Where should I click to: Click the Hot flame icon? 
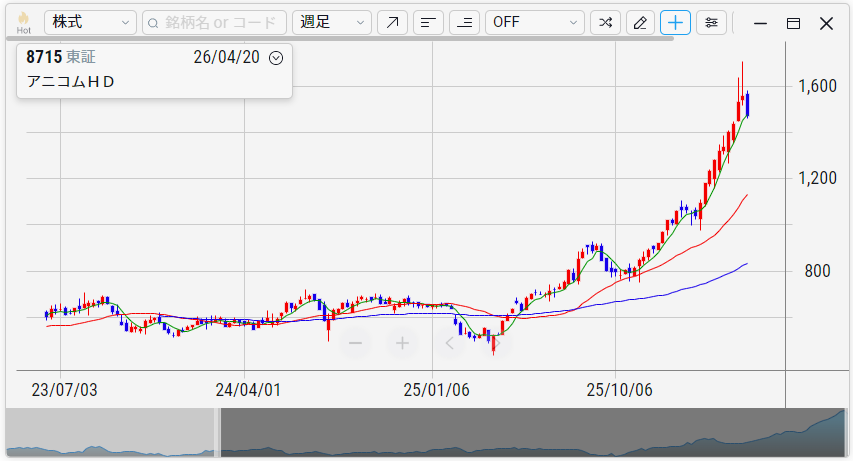[23, 22]
